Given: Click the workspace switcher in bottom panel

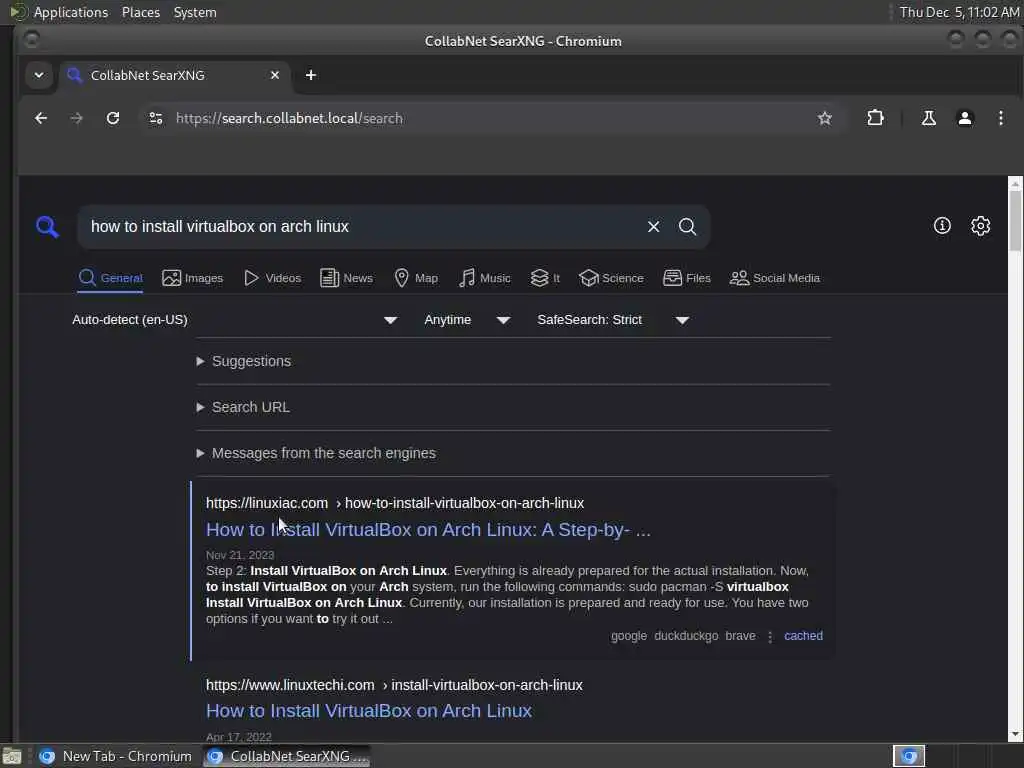Looking at the screenshot, I should pyautogui.click(x=908, y=756).
